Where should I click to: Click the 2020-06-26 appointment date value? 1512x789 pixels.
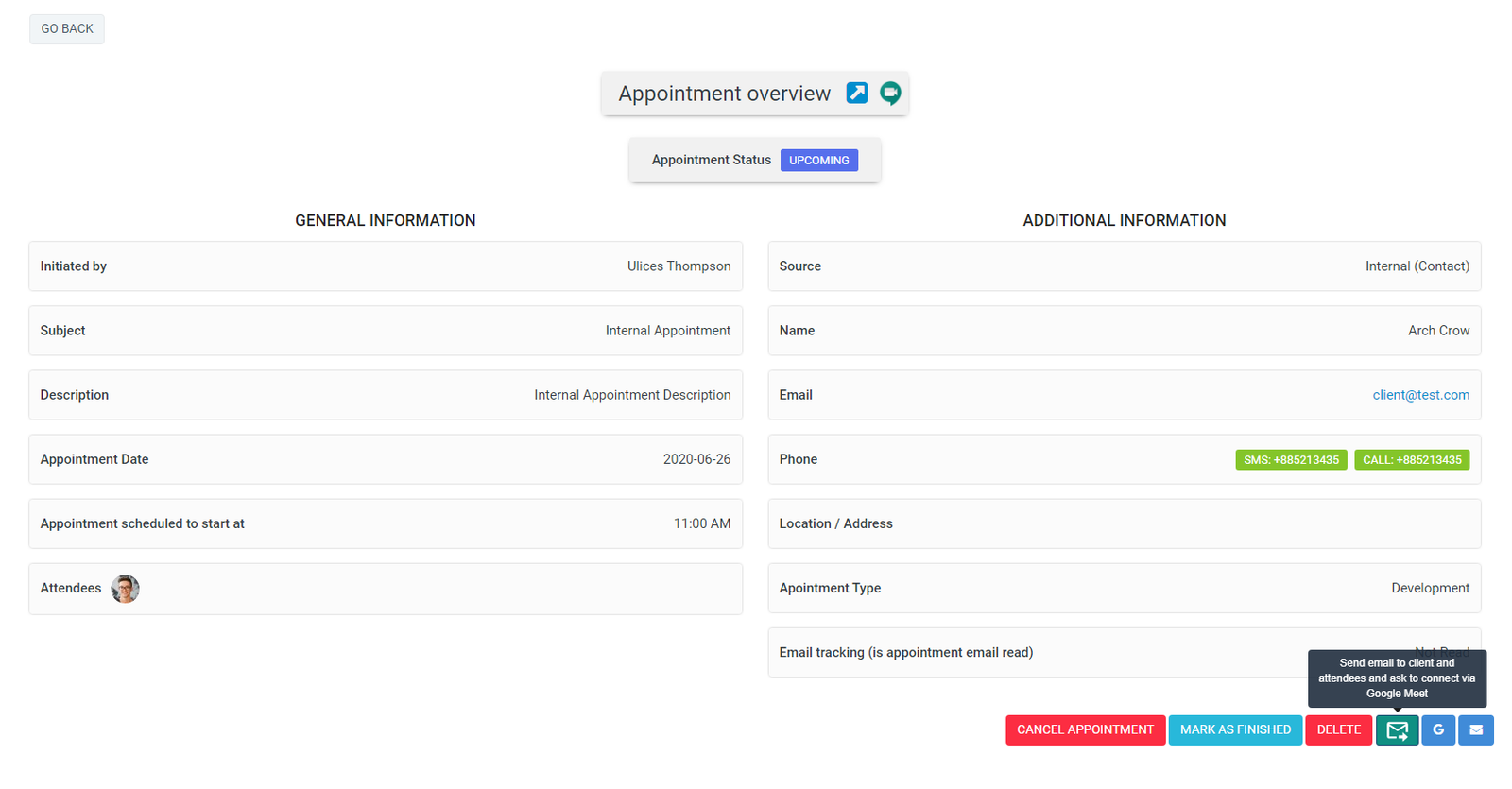point(696,459)
